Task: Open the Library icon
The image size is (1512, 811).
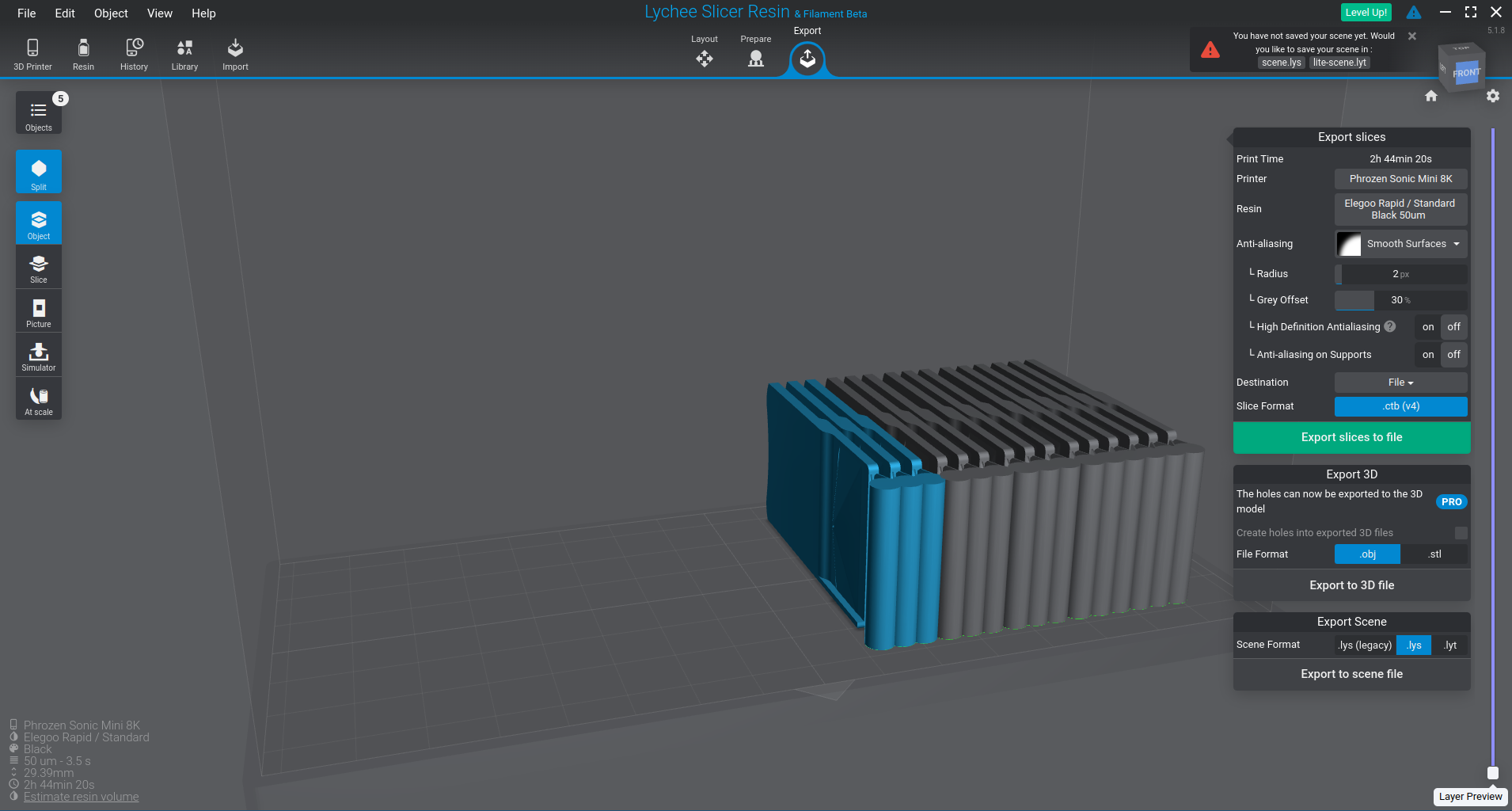Action: coord(184,55)
